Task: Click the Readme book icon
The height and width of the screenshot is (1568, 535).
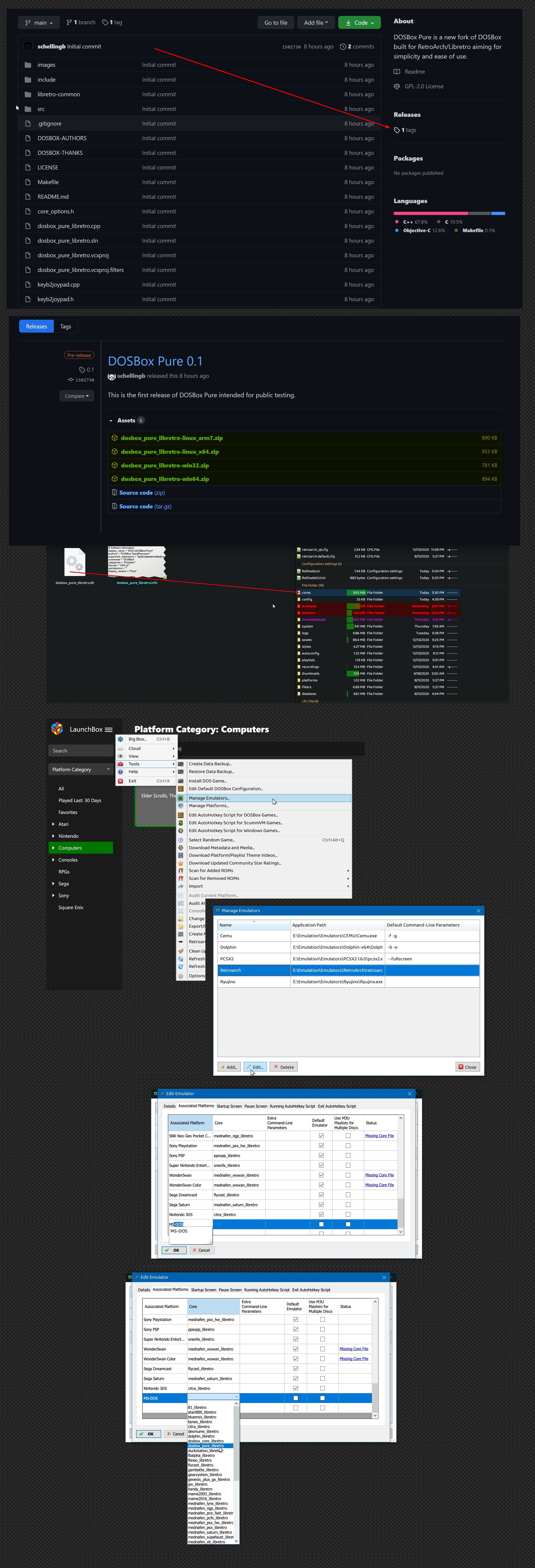Action: pyautogui.click(x=397, y=72)
